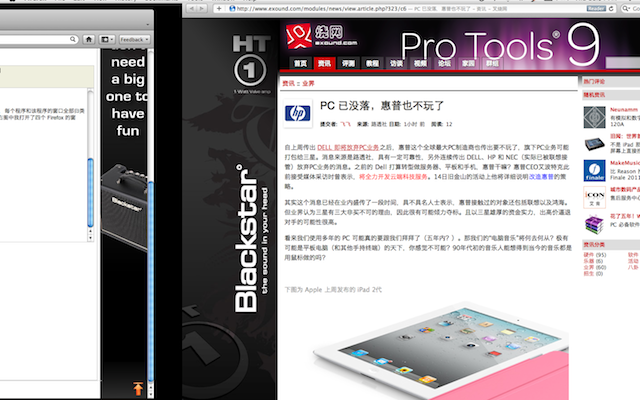Open the MakeMusic sidebar article link
The height and width of the screenshot is (400, 640).
click(x=625, y=163)
